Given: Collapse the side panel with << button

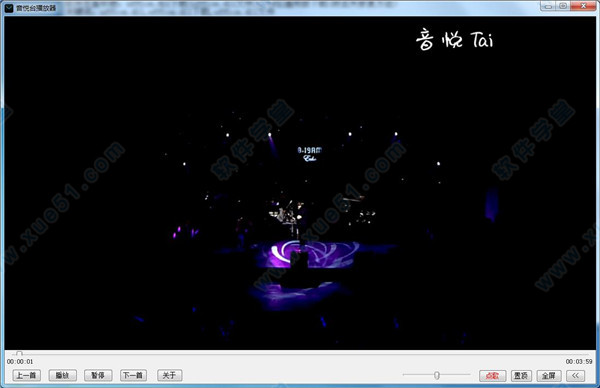Looking at the screenshot, I should [576, 376].
